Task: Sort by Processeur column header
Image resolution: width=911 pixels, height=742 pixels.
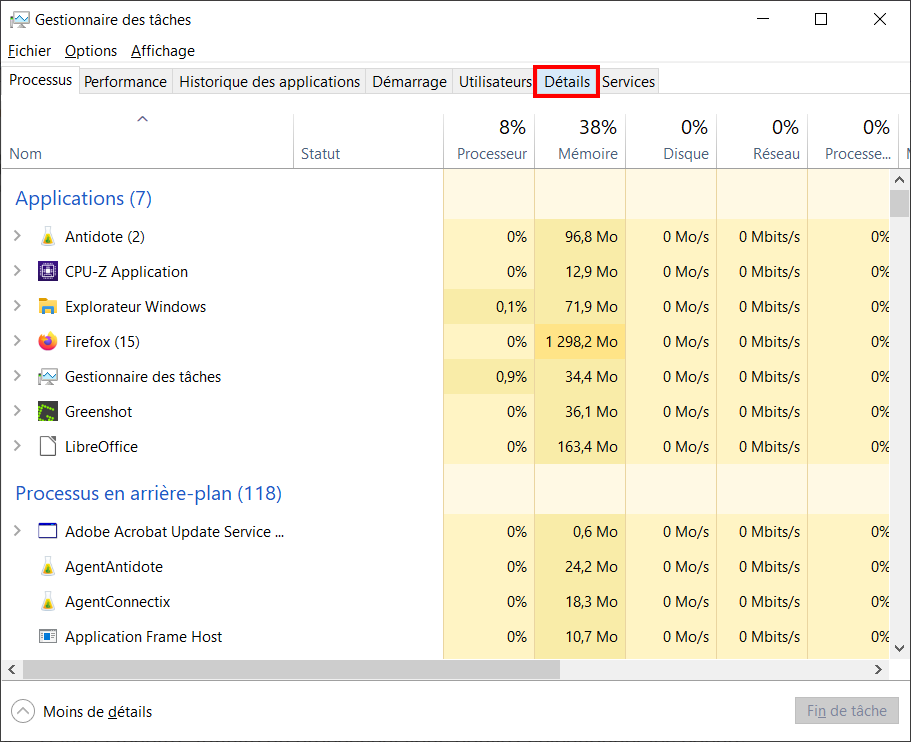Action: (489, 141)
